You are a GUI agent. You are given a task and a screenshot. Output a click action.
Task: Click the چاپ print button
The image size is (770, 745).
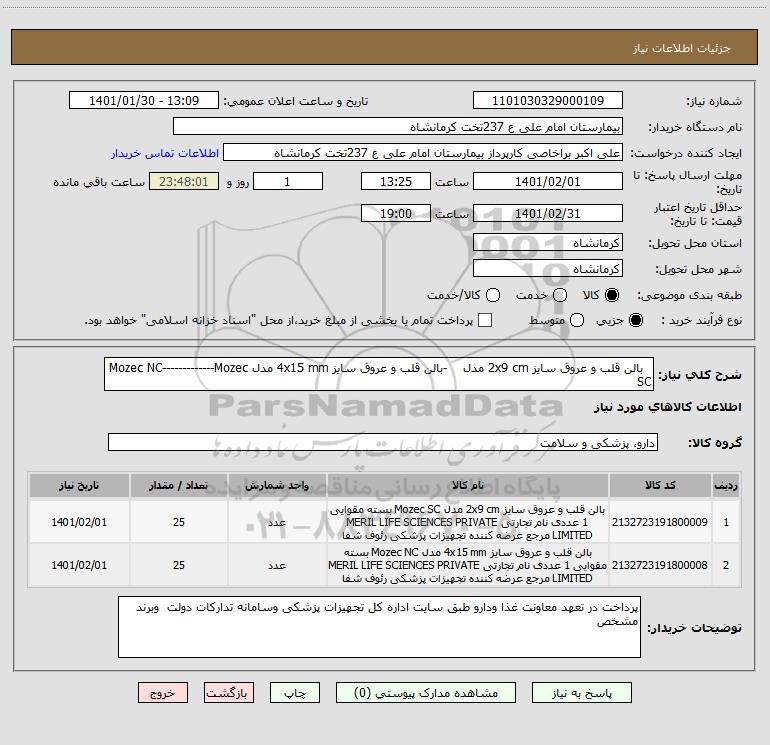tap(295, 692)
